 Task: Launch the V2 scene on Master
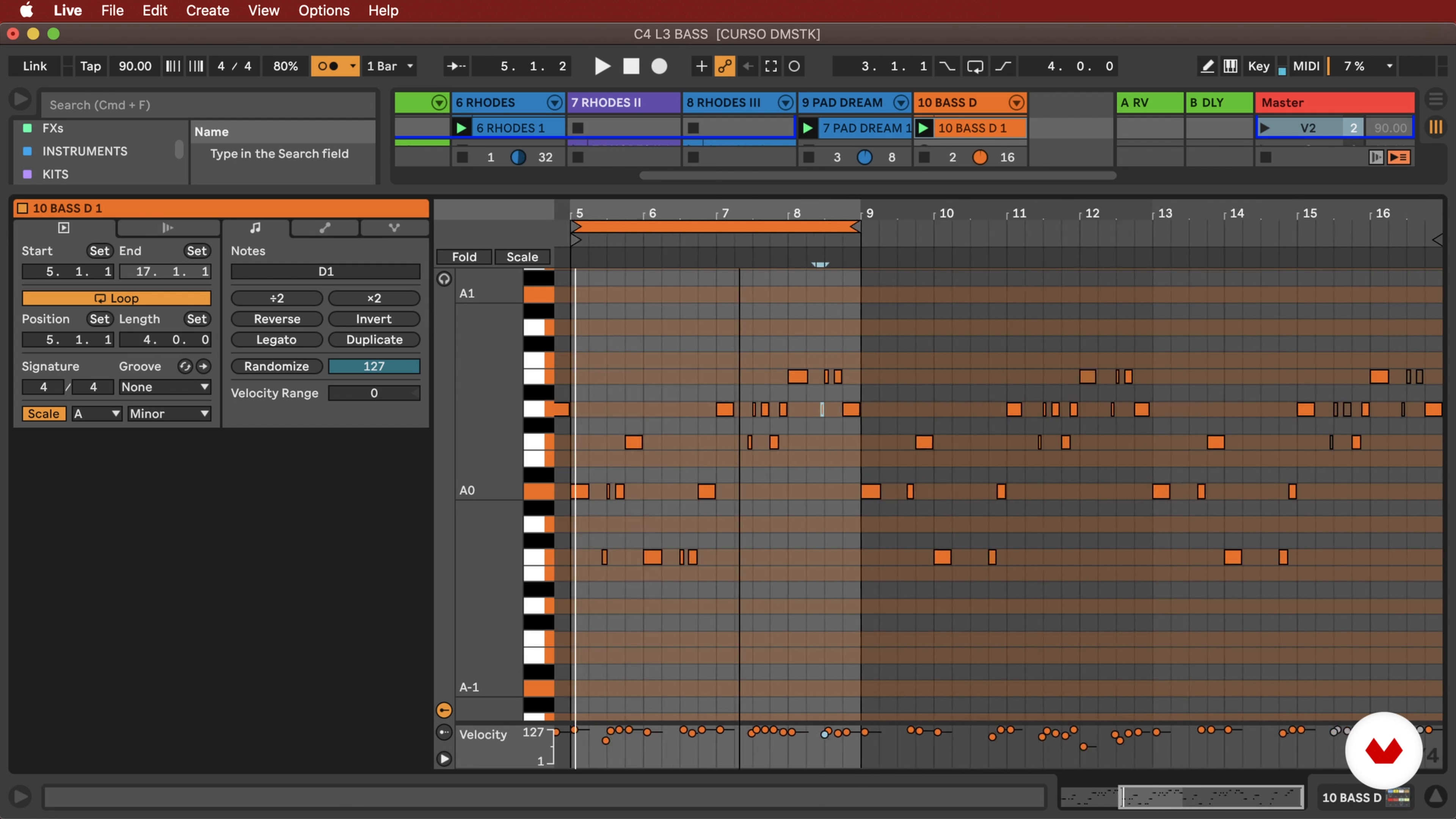(x=1265, y=128)
